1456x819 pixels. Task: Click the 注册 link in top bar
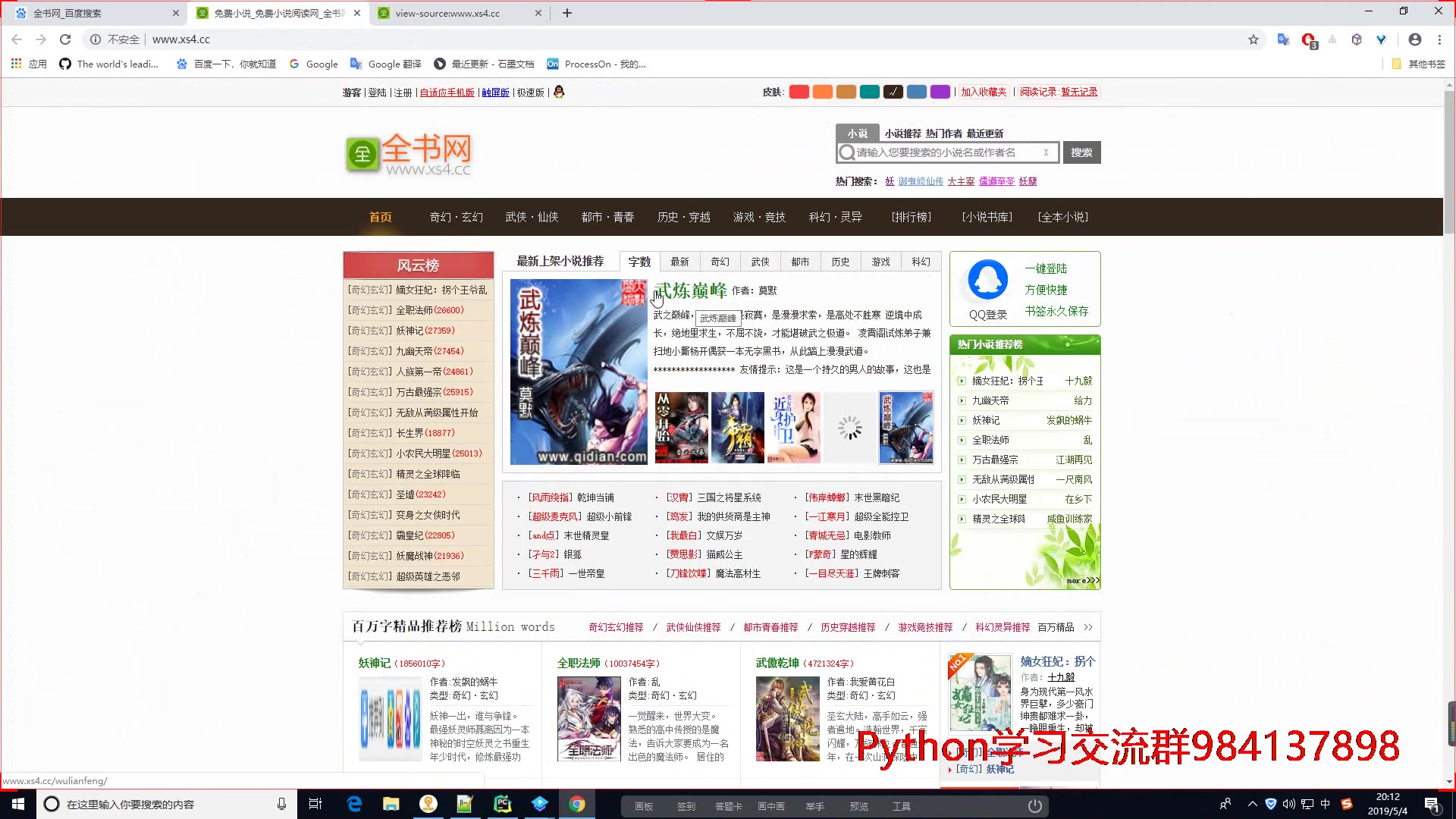403,93
